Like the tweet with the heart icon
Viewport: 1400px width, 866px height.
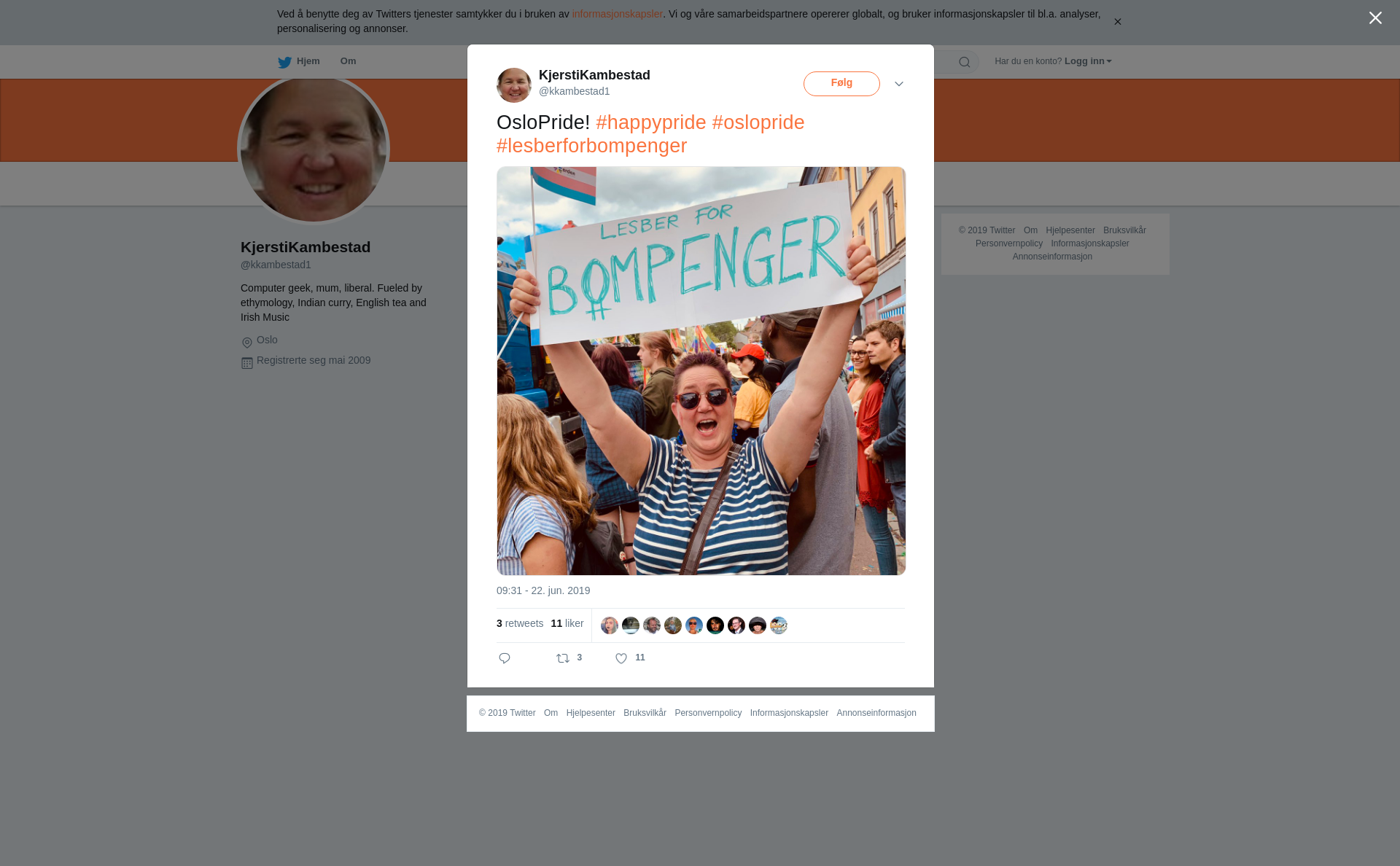pyautogui.click(x=621, y=658)
